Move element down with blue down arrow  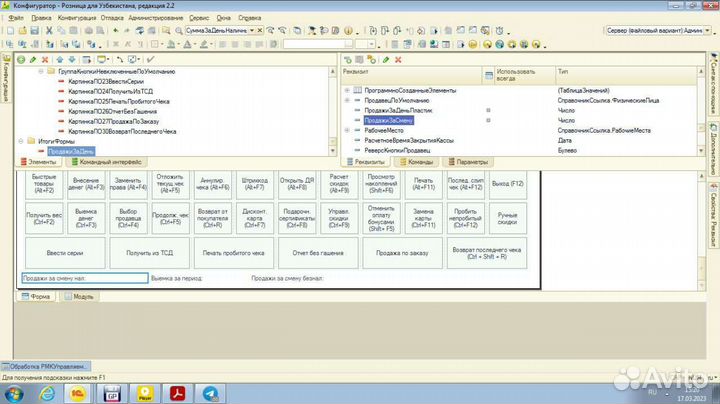click(72, 60)
